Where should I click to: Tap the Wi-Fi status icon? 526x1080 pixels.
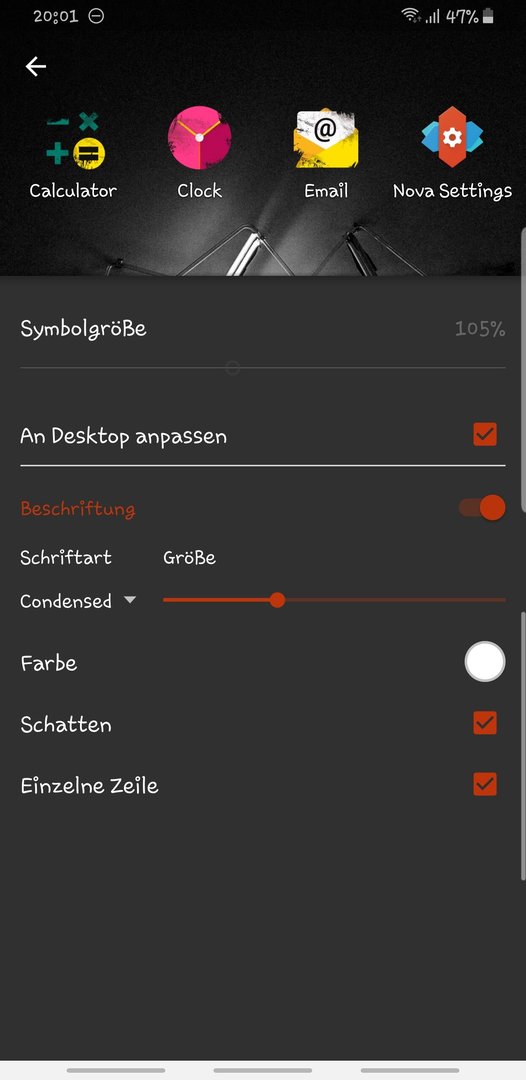(411, 16)
